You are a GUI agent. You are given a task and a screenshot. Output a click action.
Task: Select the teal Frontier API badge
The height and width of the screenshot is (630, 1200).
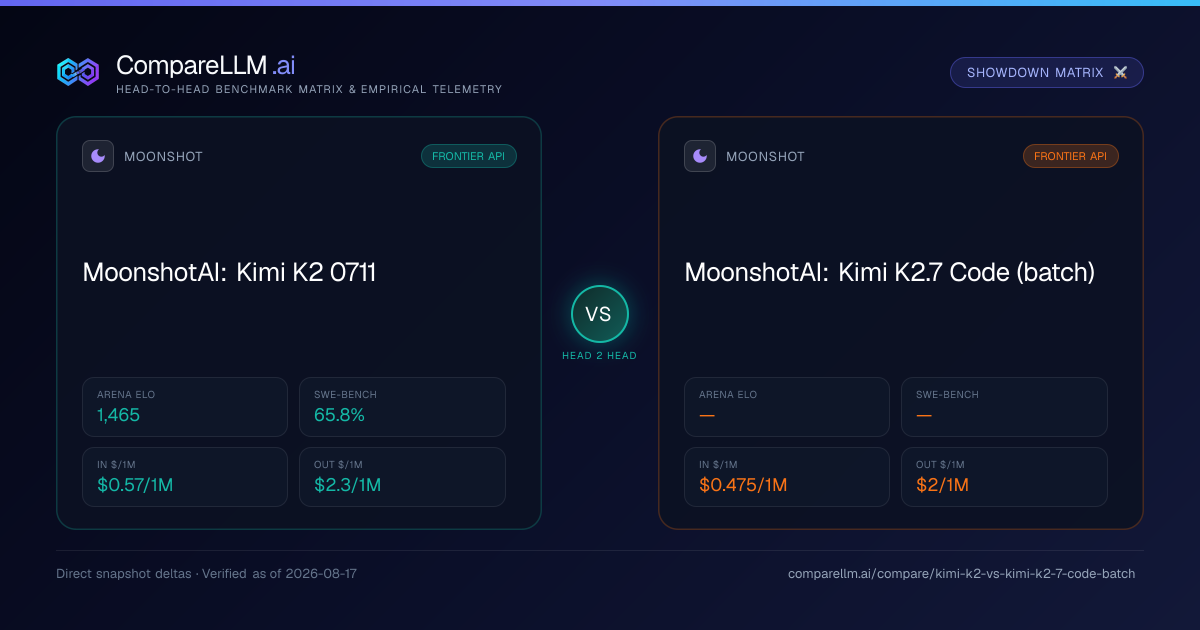click(x=468, y=156)
